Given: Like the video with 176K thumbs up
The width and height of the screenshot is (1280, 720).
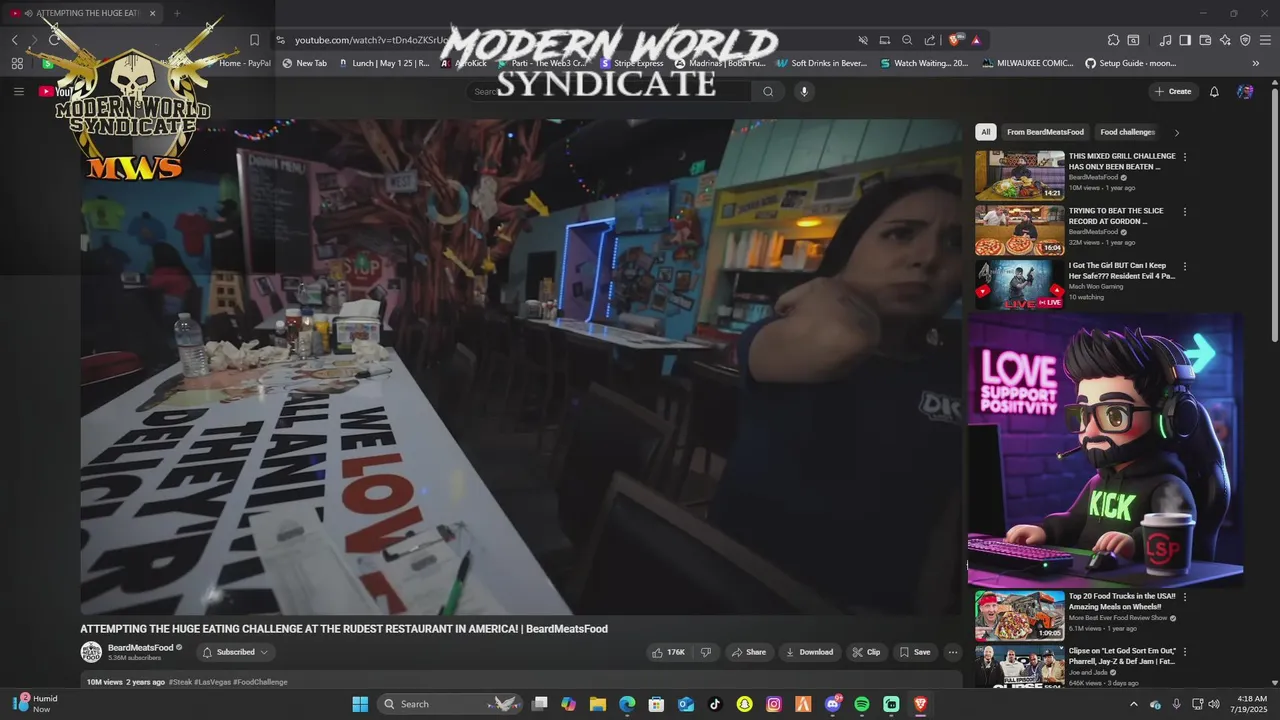Looking at the screenshot, I should coord(669,652).
